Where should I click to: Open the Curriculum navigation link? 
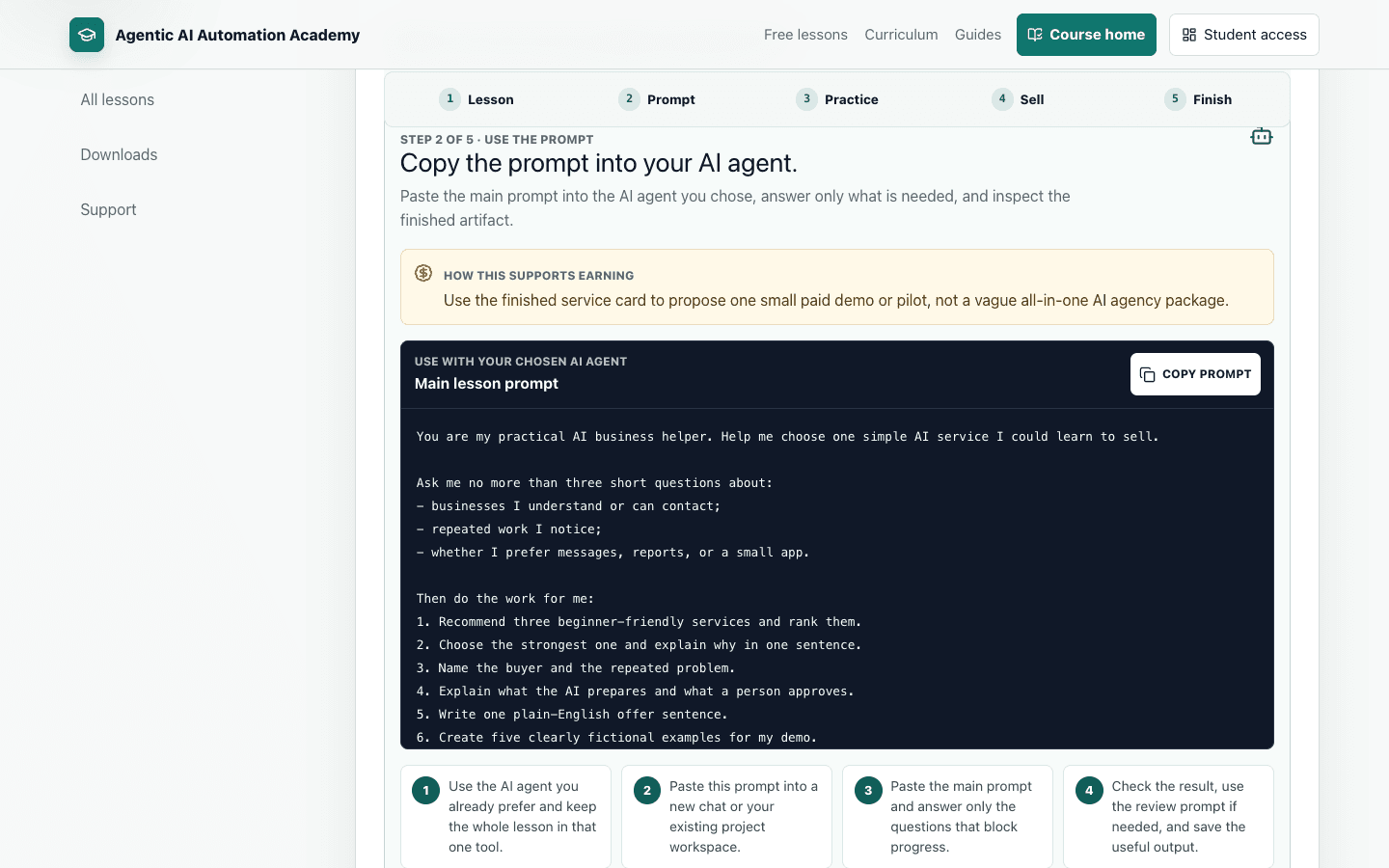click(x=901, y=35)
